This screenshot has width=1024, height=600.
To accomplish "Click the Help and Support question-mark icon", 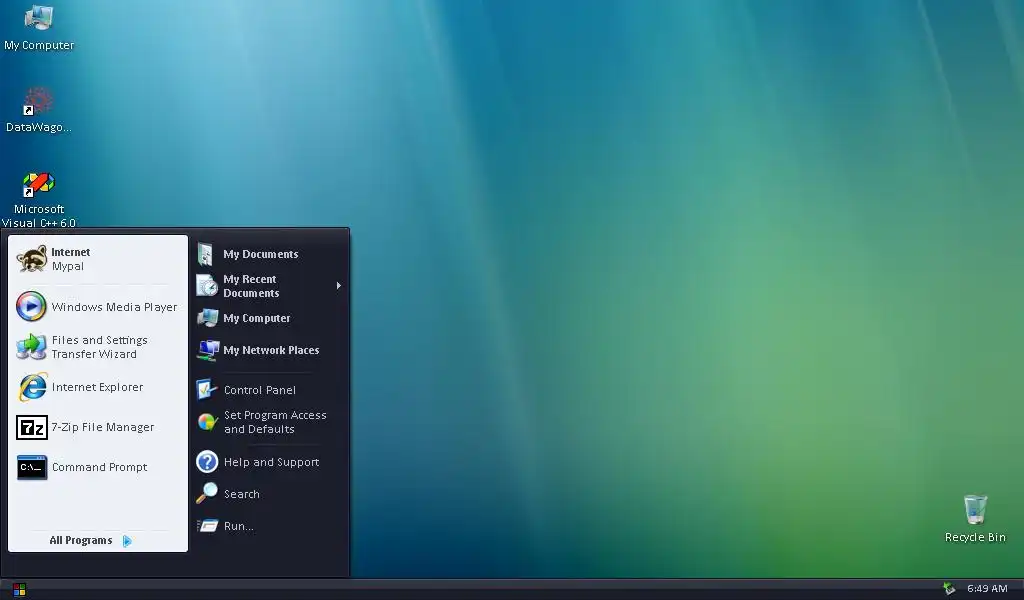I will click(x=207, y=462).
